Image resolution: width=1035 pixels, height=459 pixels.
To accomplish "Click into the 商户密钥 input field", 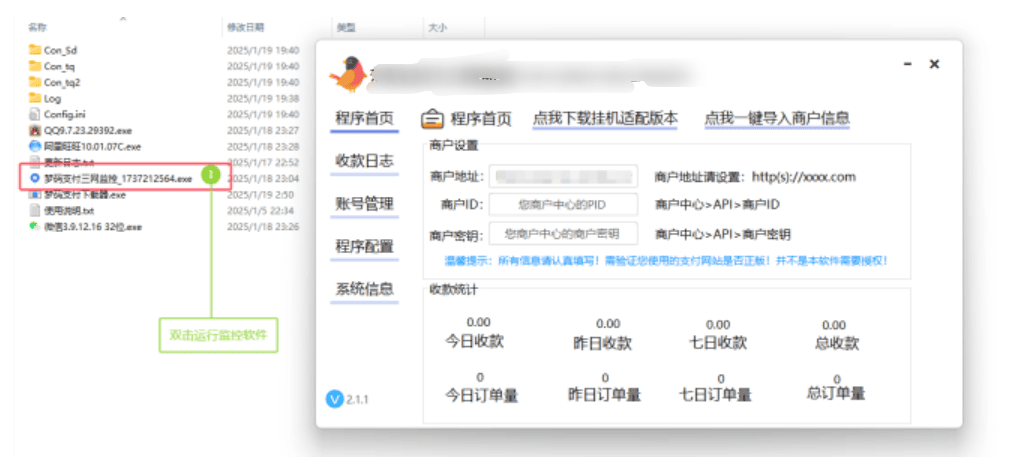I will [563, 234].
